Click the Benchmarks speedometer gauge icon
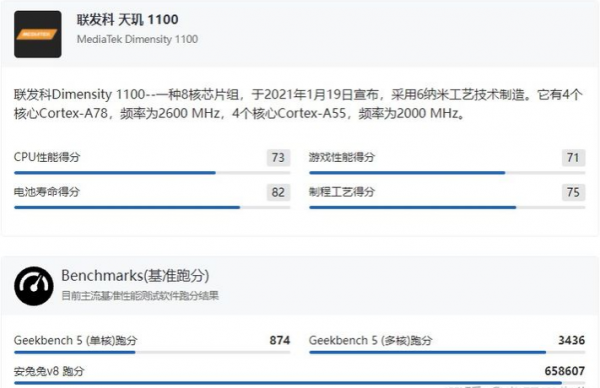600x388 pixels. pos(34,286)
